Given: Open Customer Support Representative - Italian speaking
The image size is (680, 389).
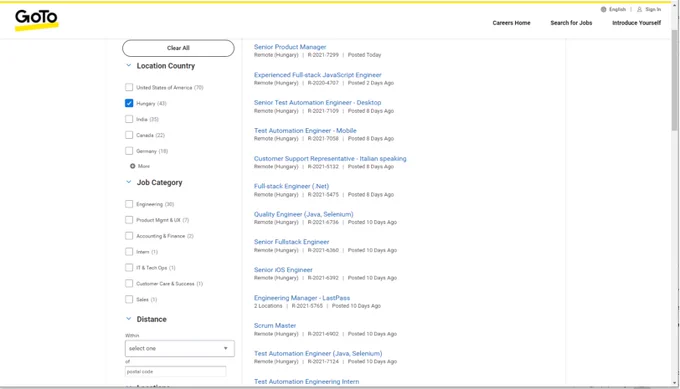Looking at the screenshot, I should (330, 159).
